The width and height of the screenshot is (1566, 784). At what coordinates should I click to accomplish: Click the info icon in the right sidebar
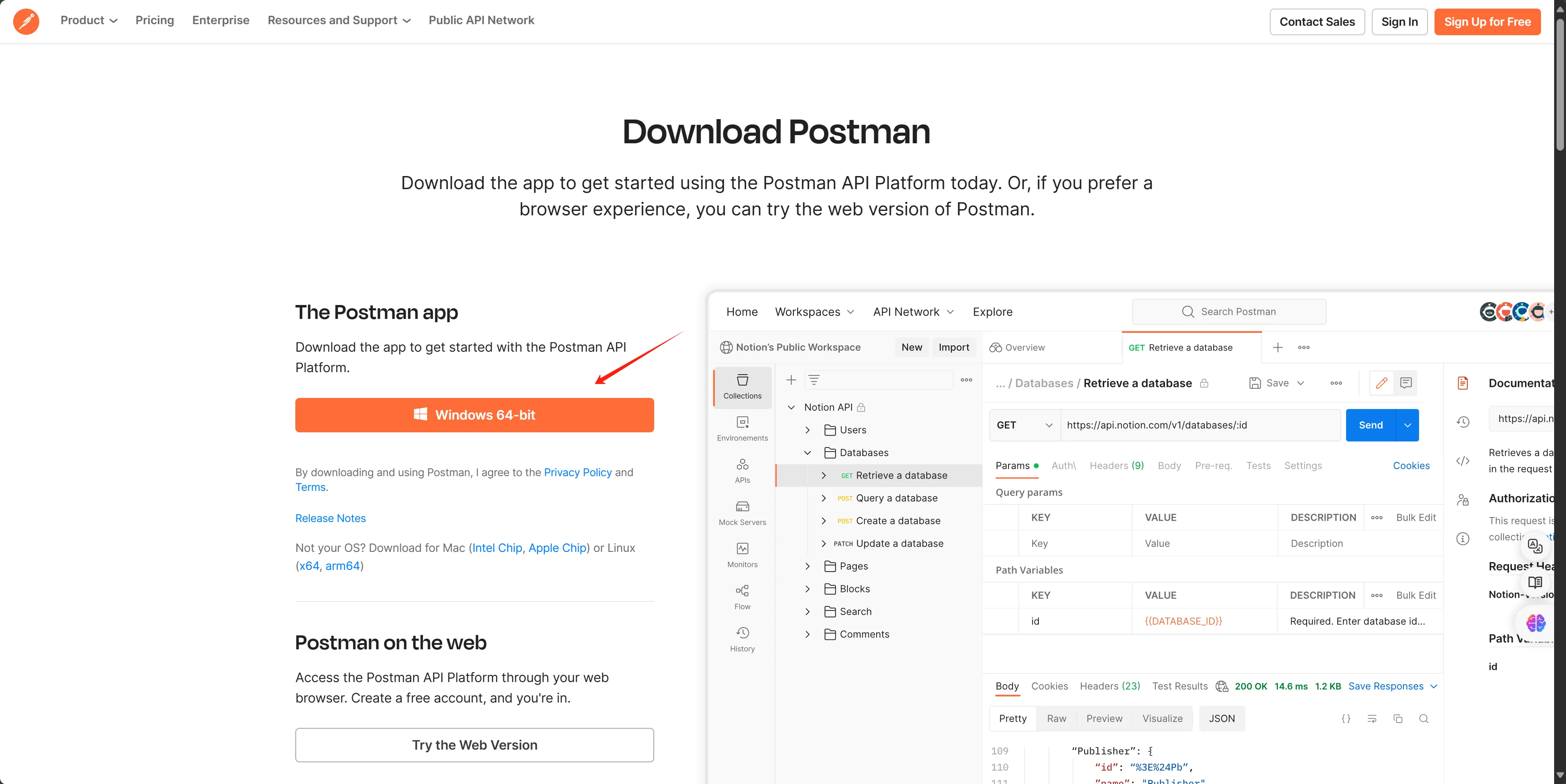tap(1463, 538)
